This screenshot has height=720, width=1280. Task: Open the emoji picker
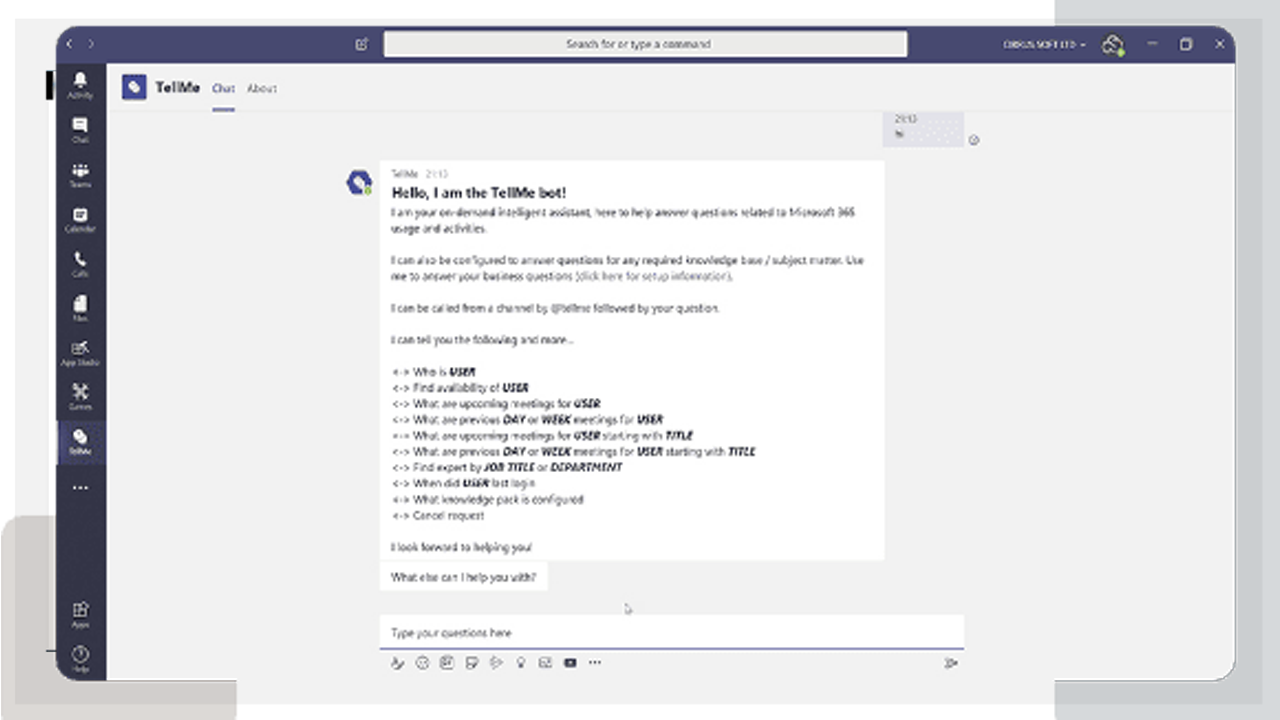[422, 662]
